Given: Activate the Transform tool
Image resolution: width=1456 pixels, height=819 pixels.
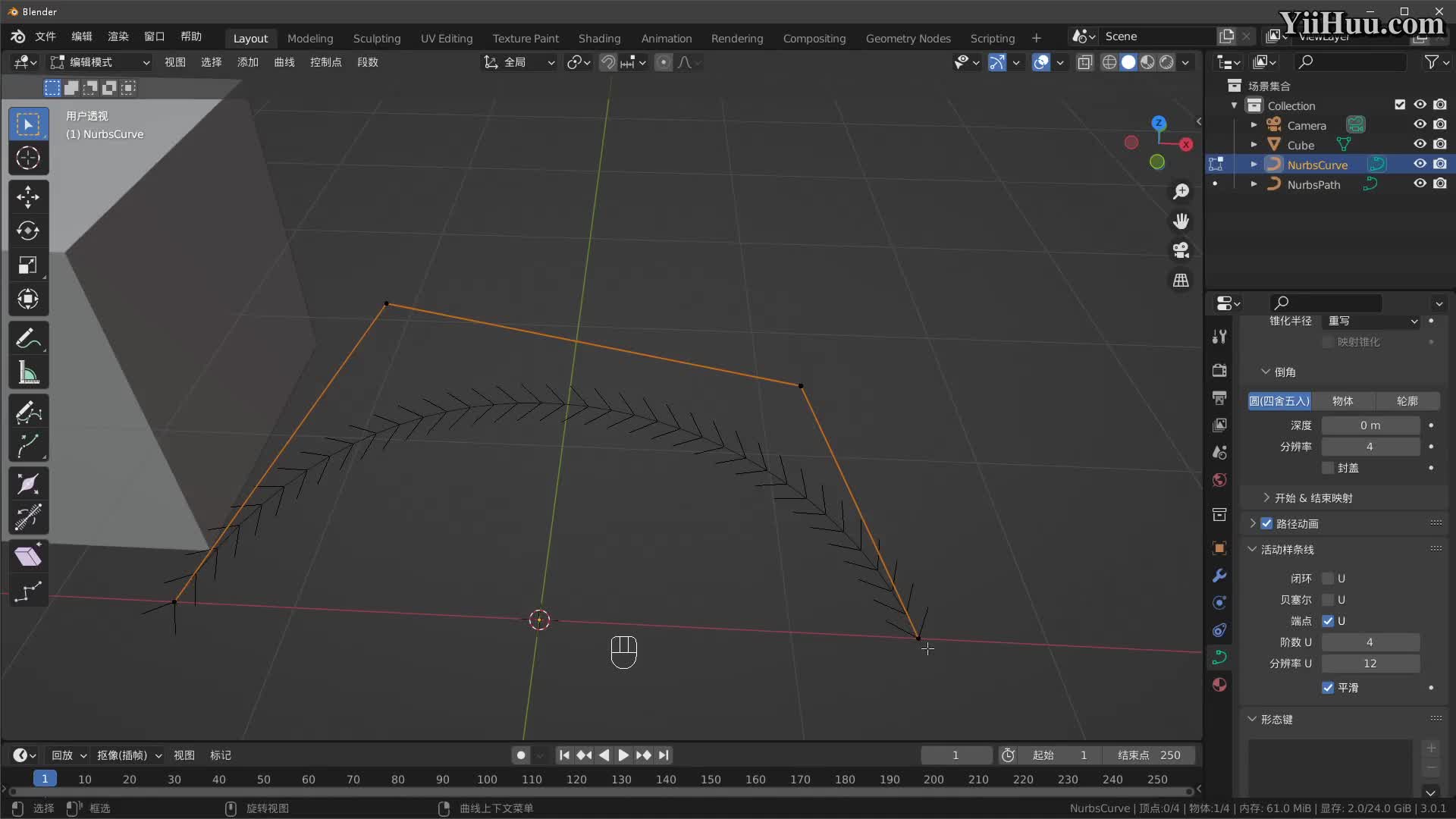Looking at the screenshot, I should pos(28,299).
